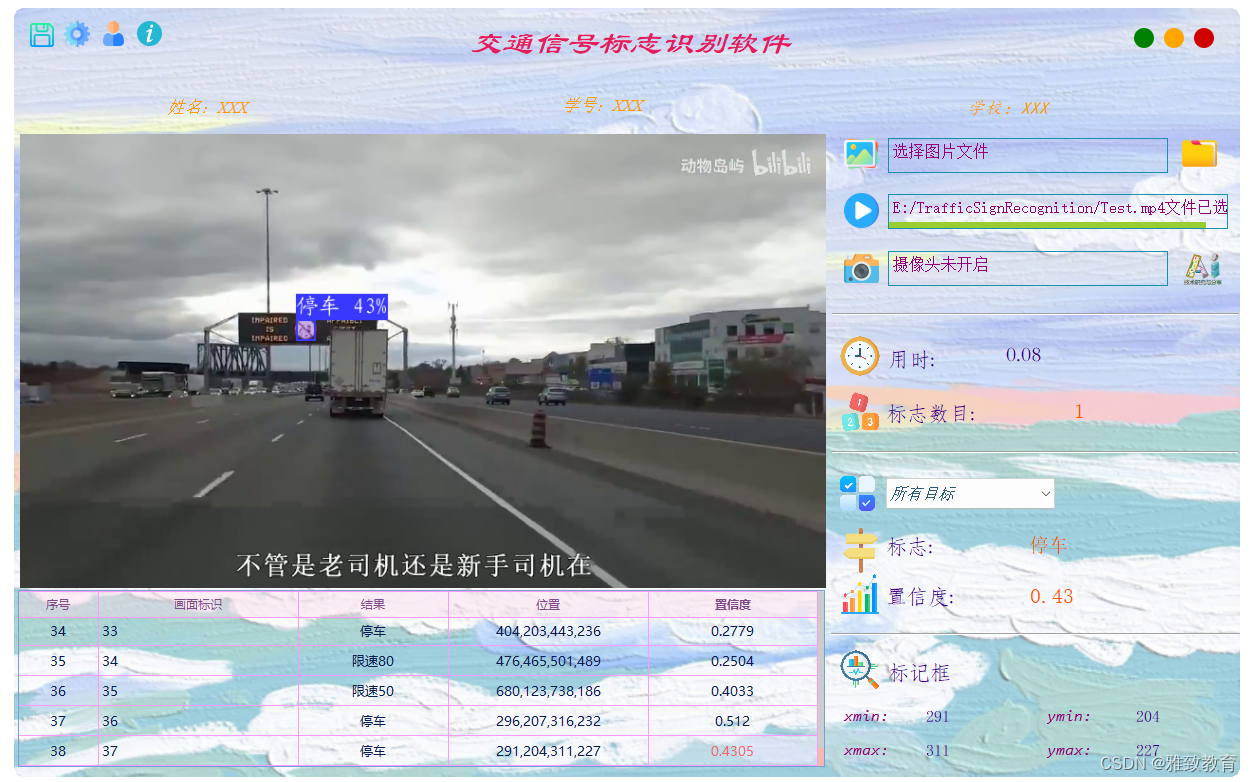This screenshot has width=1253, height=782.
Task: Click confidence cell 0.512
Action: 733,721
